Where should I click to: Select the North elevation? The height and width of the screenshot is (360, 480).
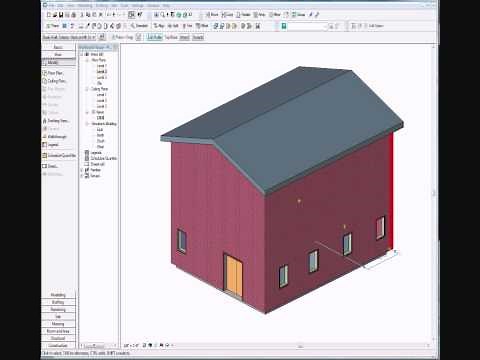coord(100,135)
